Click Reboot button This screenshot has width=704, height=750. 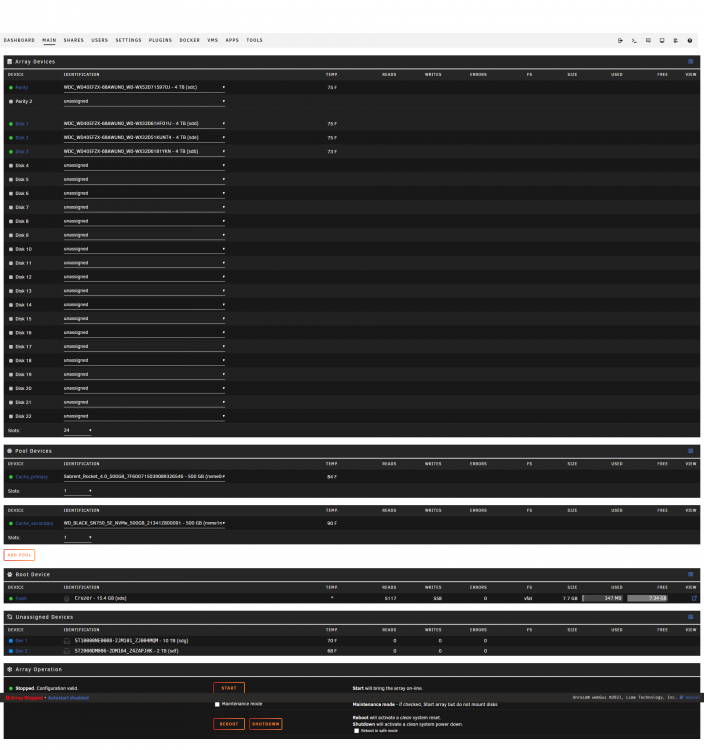pos(229,724)
